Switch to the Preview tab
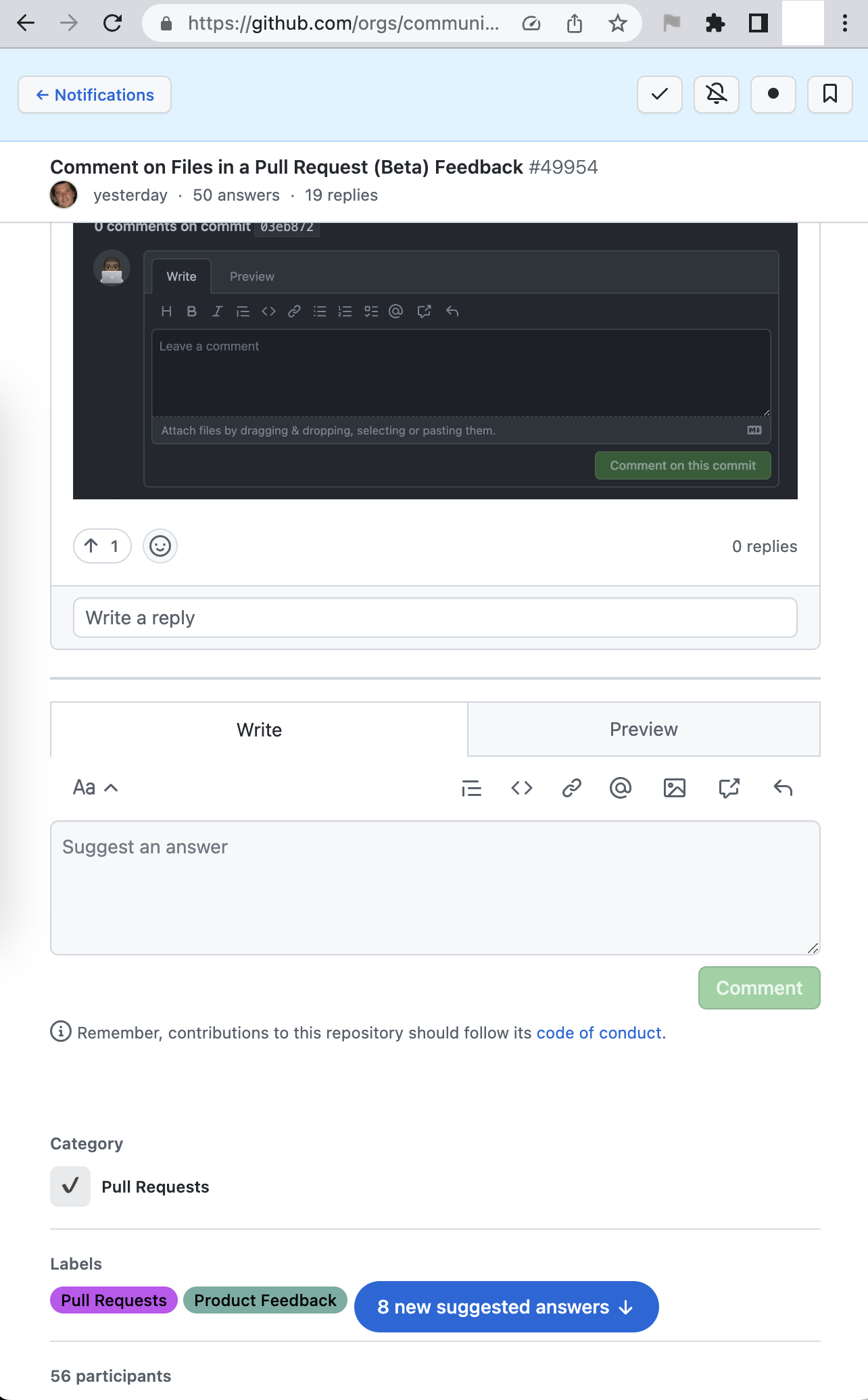 (x=643, y=729)
